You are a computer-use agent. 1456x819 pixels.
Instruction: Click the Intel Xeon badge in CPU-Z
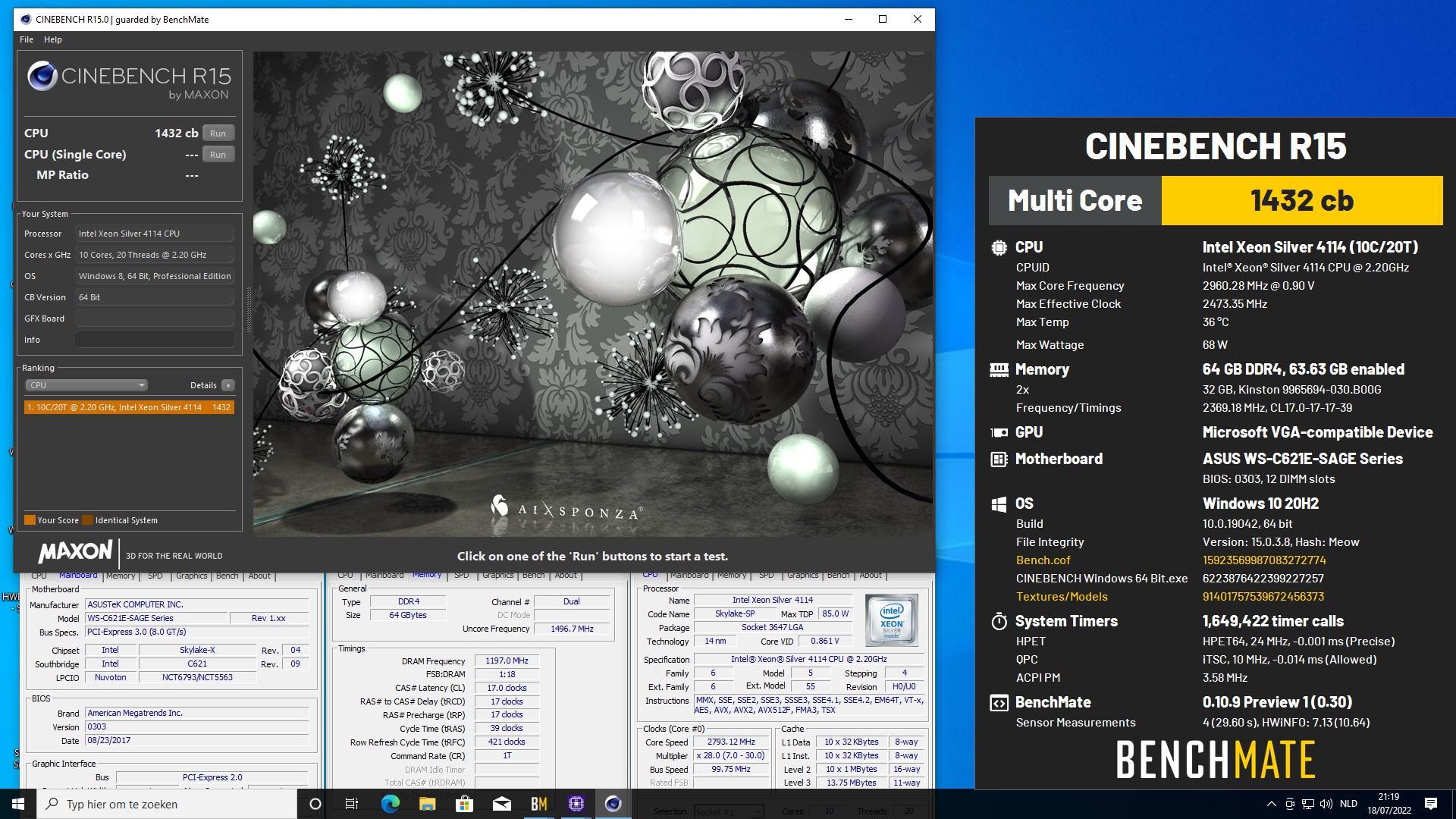click(892, 620)
